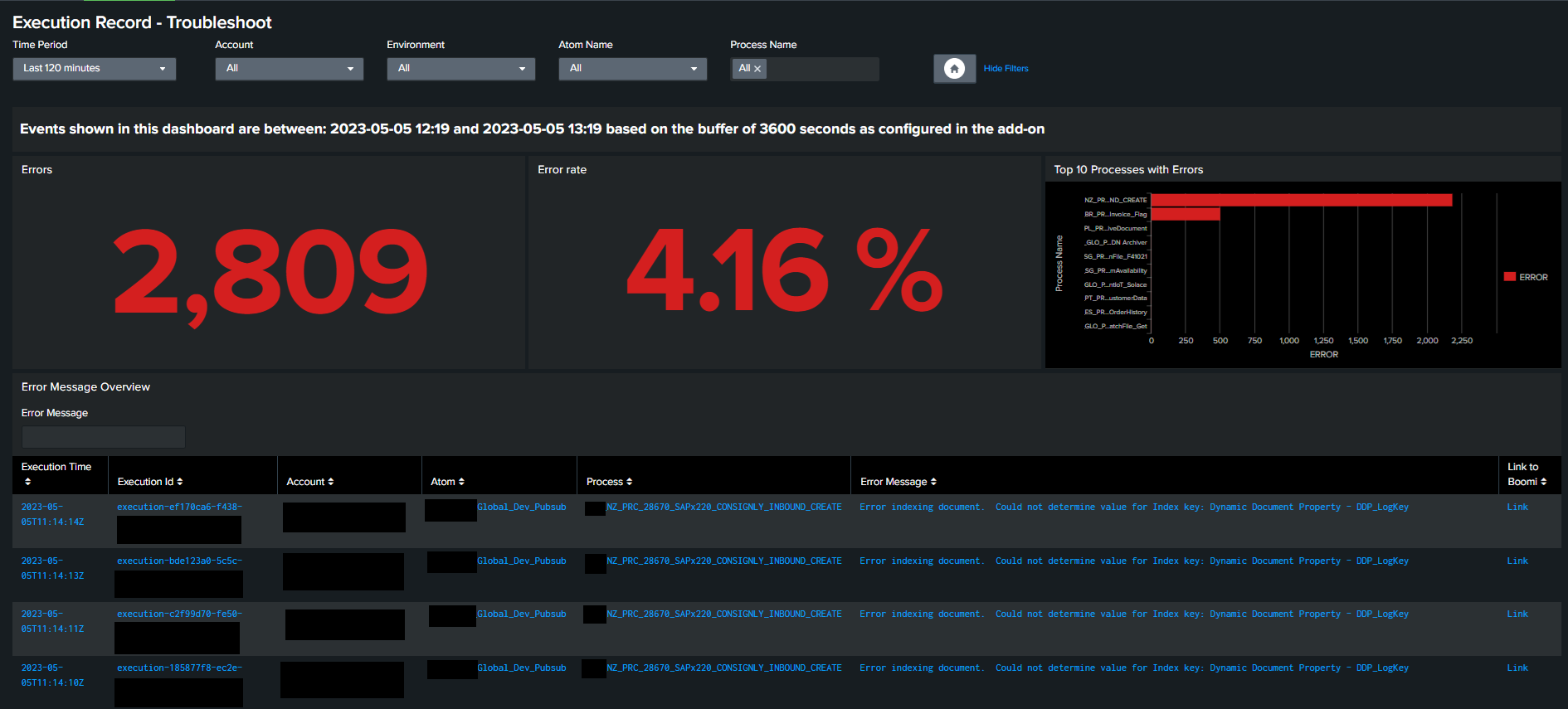Open the Environment dropdown
The image size is (1568, 709).
(x=460, y=69)
